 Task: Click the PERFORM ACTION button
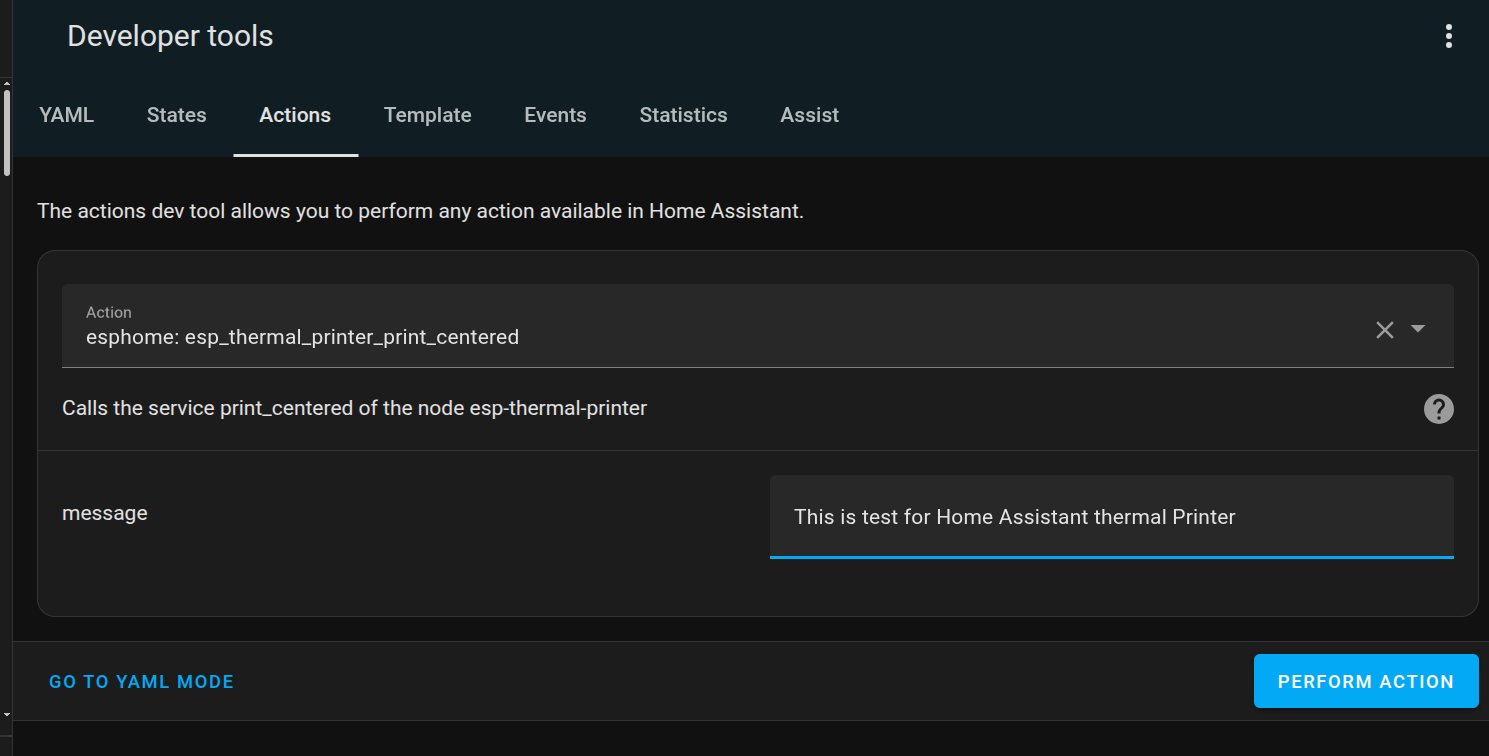tap(1365, 681)
